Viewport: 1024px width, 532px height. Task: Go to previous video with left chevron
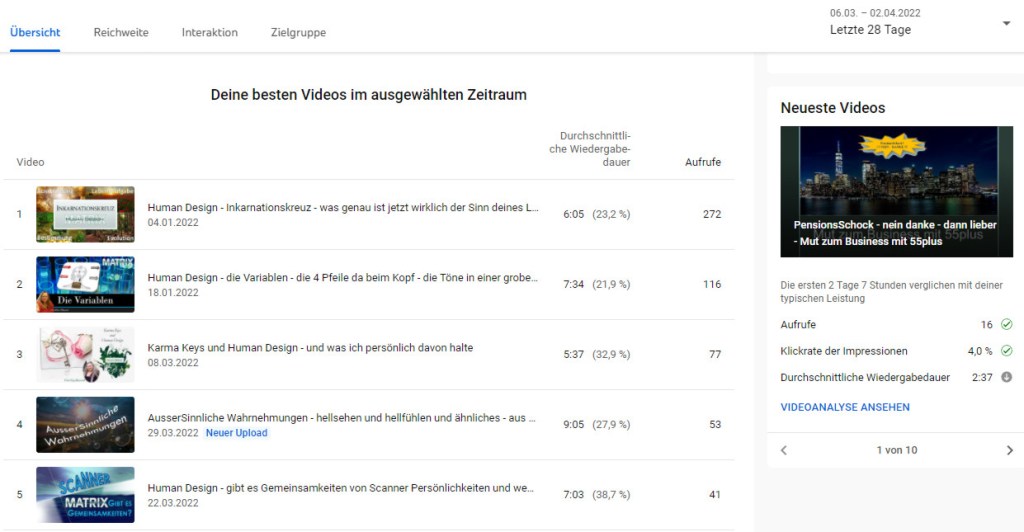click(x=783, y=450)
